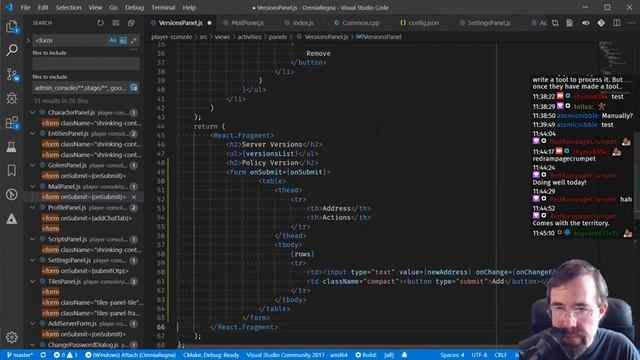Collapse AddServerForm.js search result group
Image resolution: width=640 pixels, height=360 pixels.
[33, 324]
